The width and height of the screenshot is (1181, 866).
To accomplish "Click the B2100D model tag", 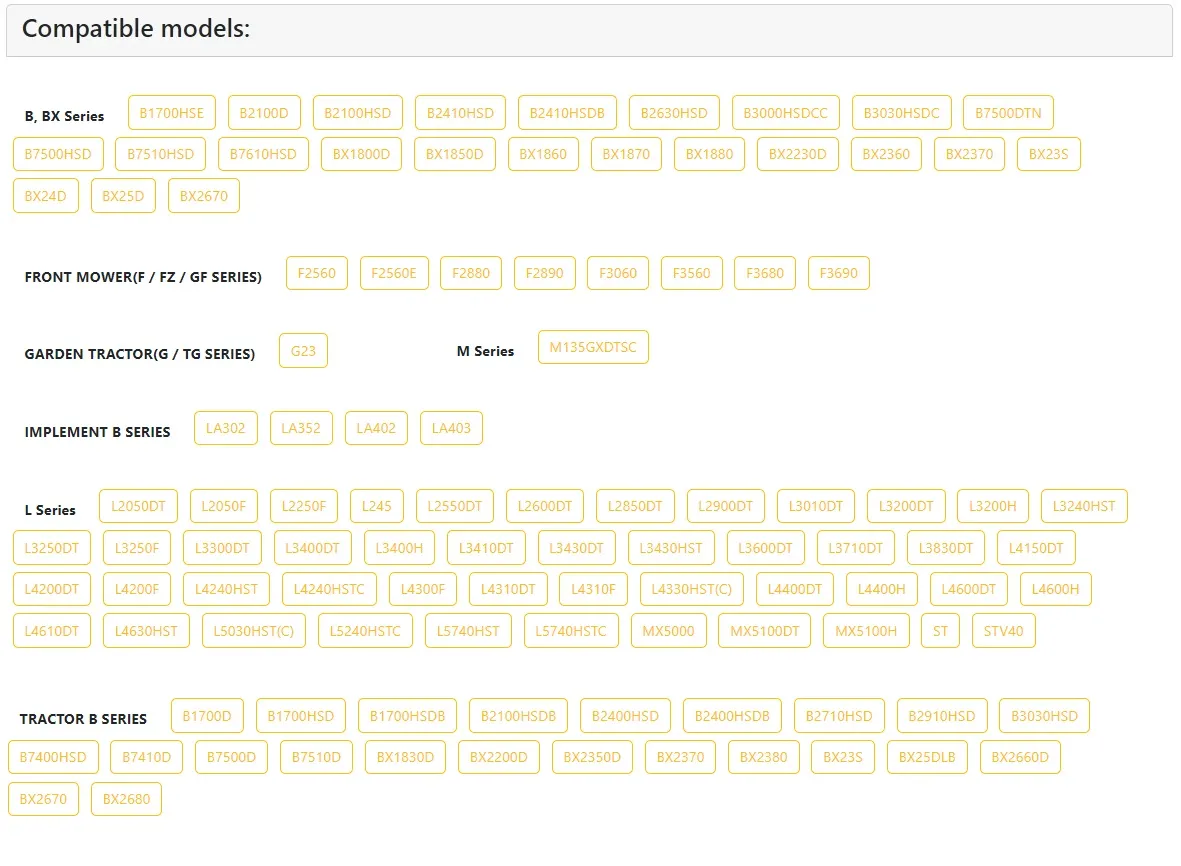I will click(x=264, y=113).
